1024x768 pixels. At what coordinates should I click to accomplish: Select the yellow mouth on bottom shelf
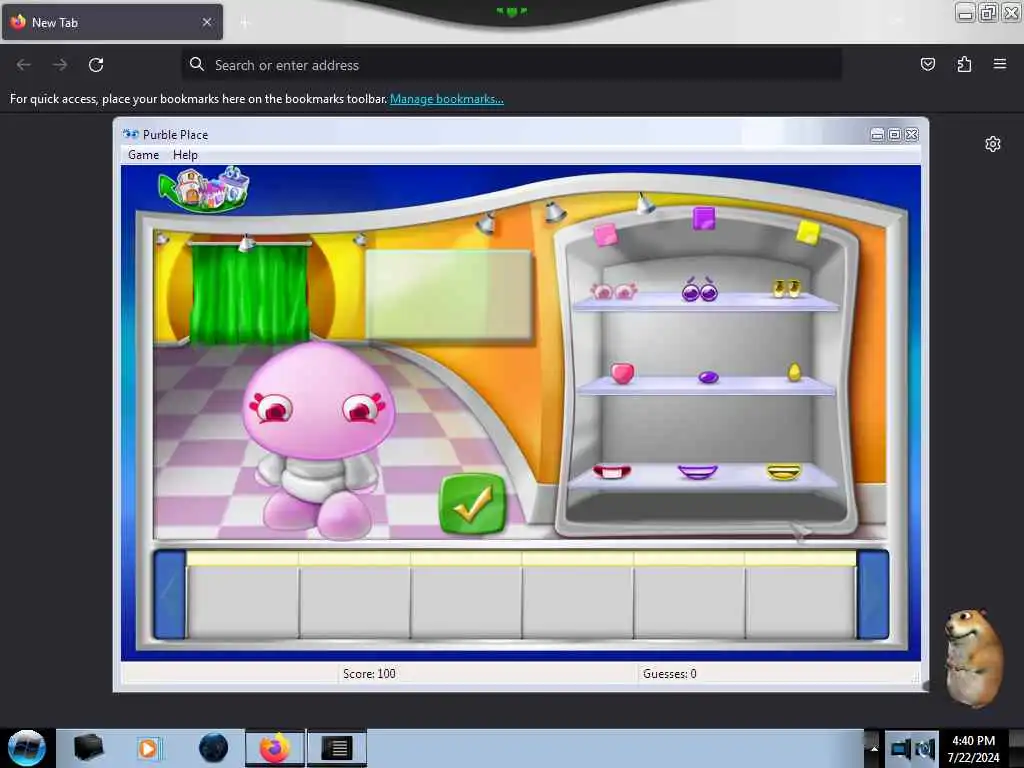tap(784, 472)
